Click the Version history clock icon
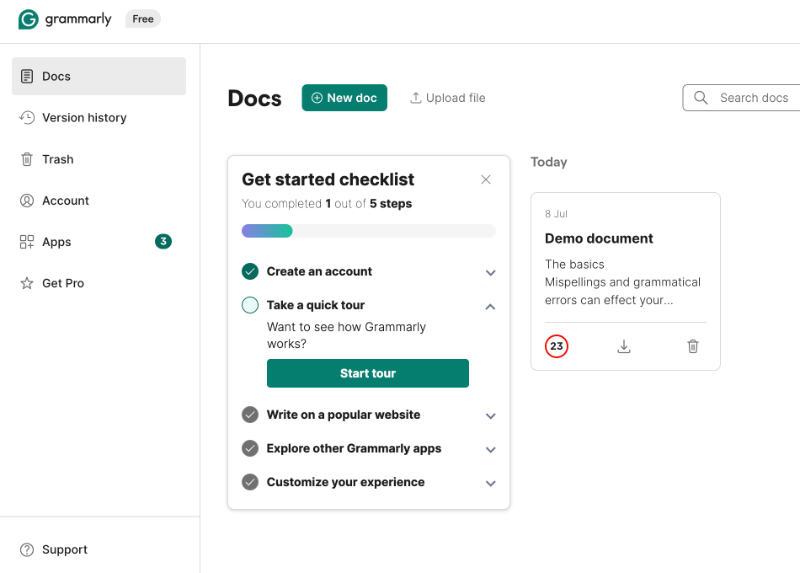The width and height of the screenshot is (800, 573). pos(27,117)
